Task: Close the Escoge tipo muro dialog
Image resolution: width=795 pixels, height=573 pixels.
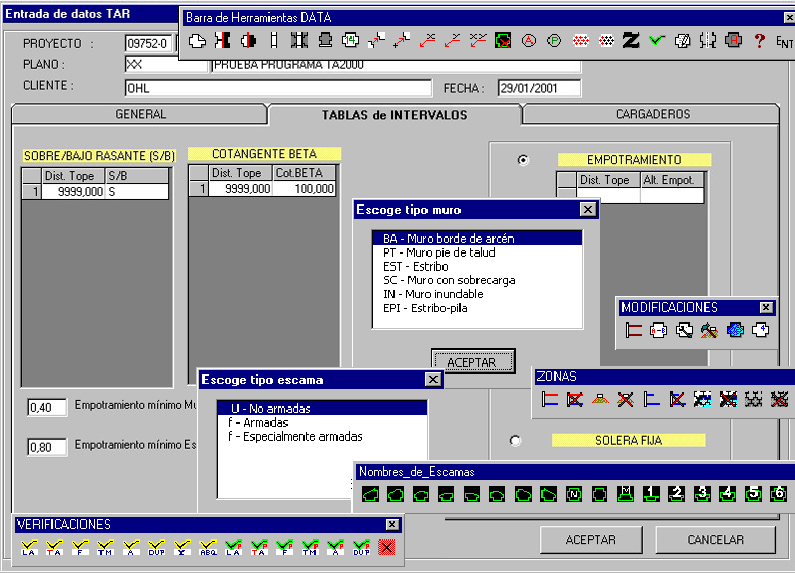Action: point(588,209)
